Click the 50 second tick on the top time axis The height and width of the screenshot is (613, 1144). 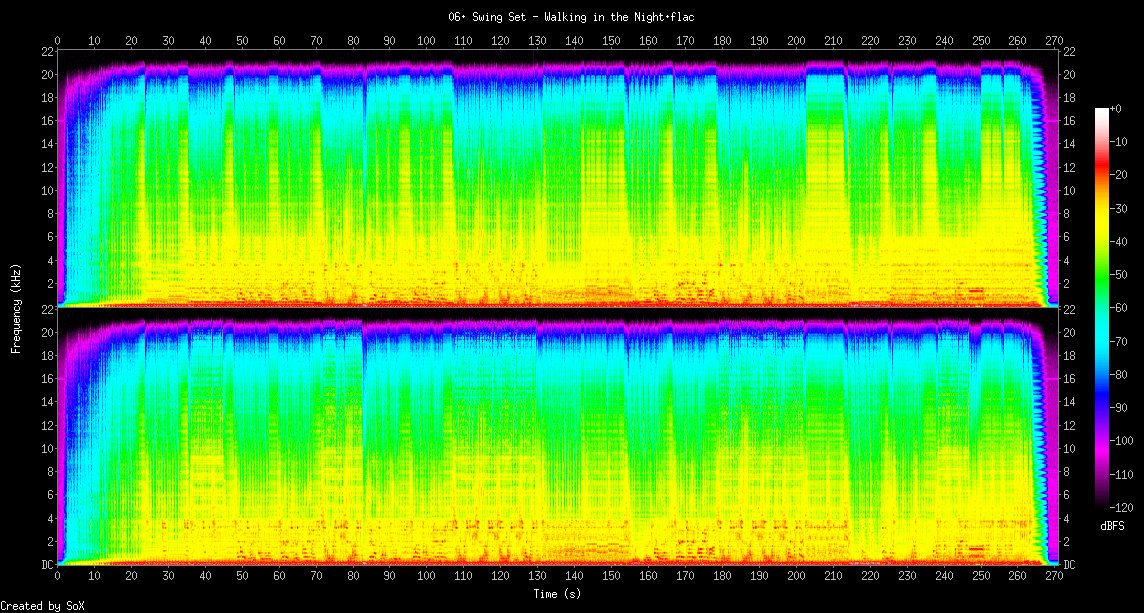242,41
